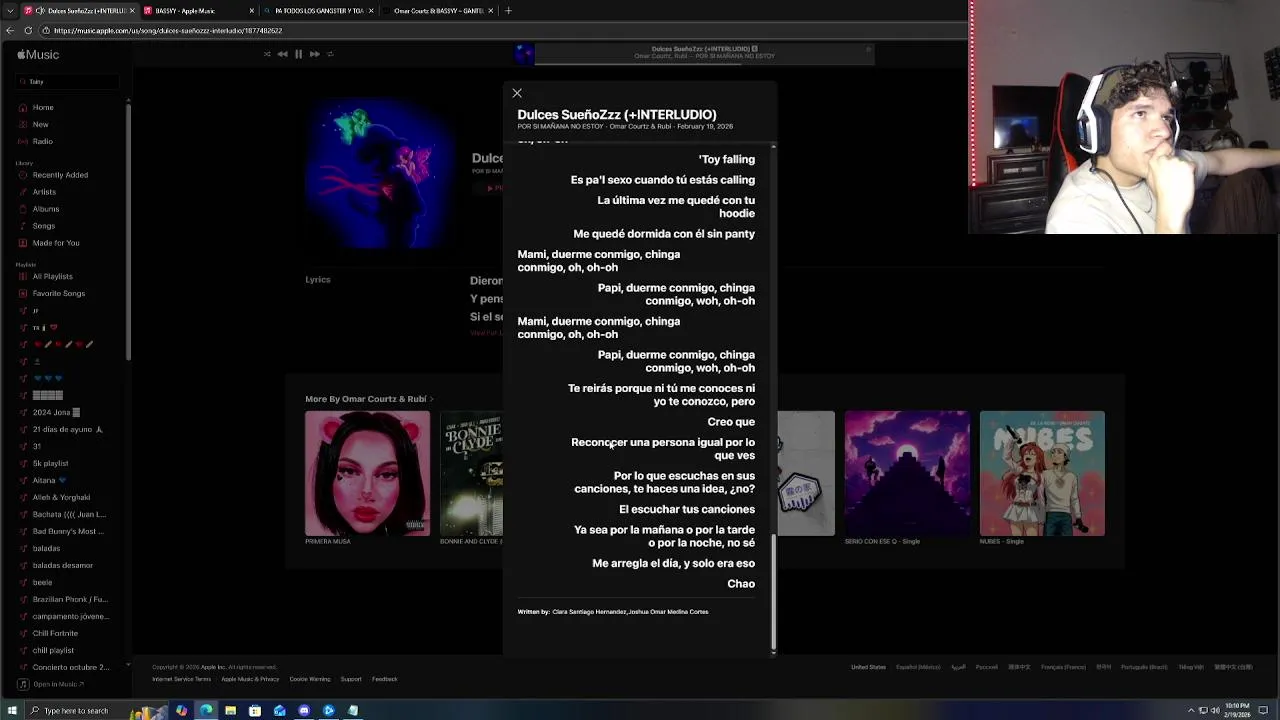This screenshot has width=1280, height=720.
Task: Select Français (France) language link
Action: 1063,667
